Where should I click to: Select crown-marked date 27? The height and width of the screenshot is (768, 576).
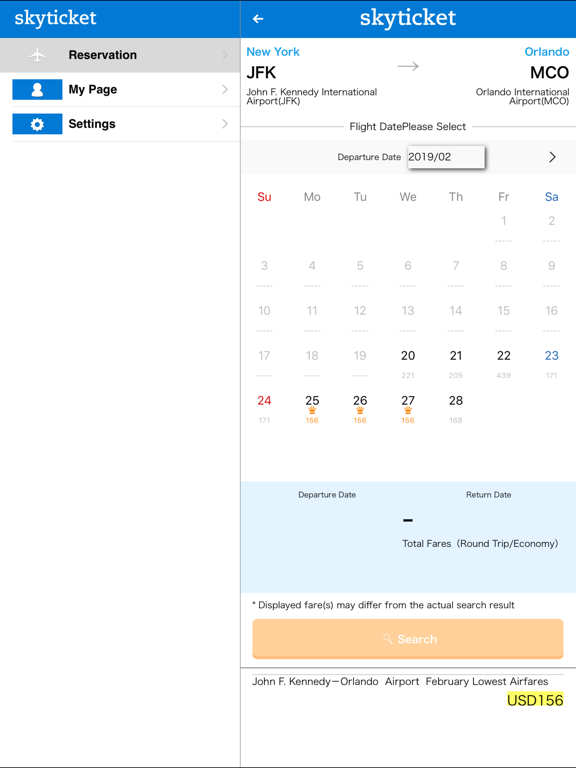pyautogui.click(x=408, y=408)
